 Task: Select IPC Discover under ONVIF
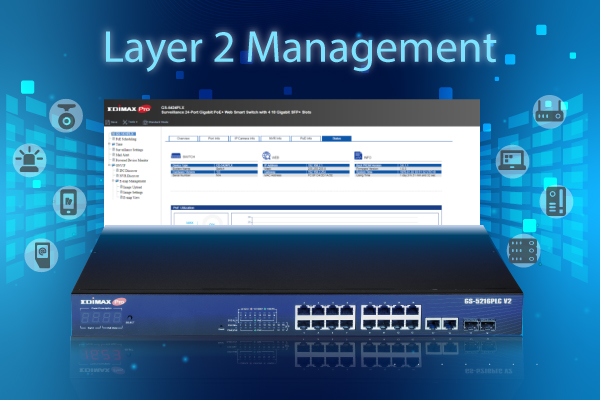click(x=128, y=171)
